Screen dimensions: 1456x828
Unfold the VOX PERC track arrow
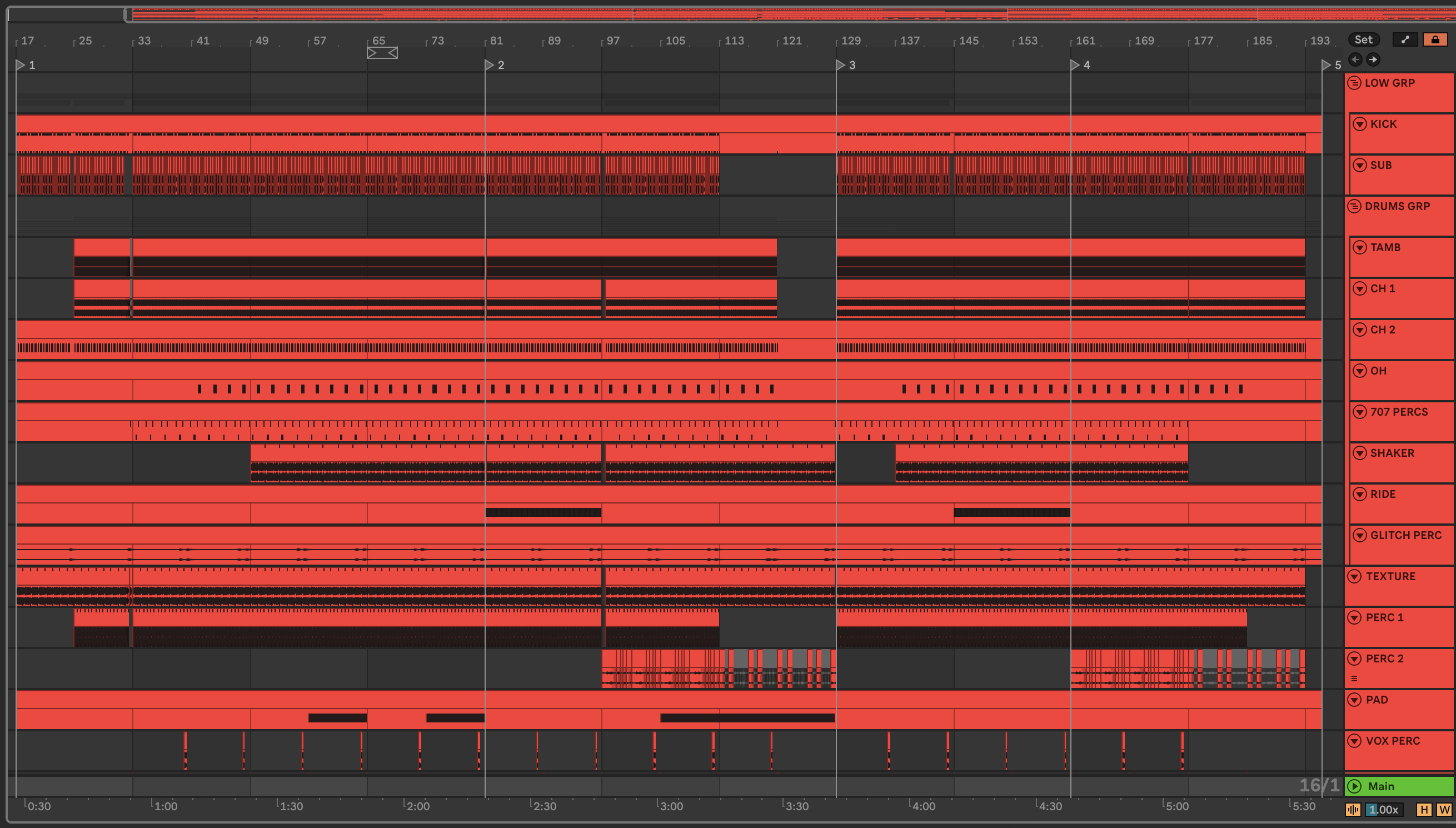coord(1354,741)
